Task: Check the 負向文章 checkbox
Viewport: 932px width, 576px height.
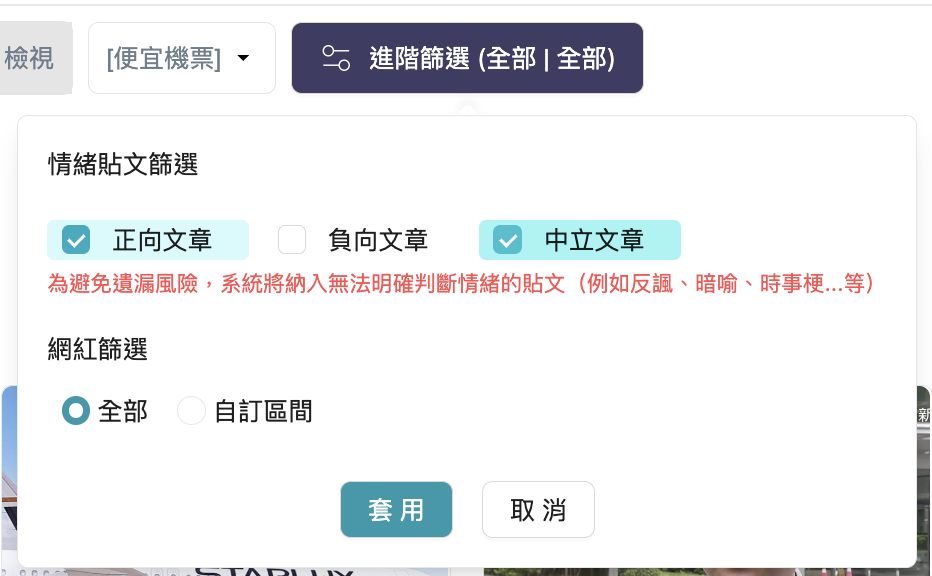Action: point(292,240)
